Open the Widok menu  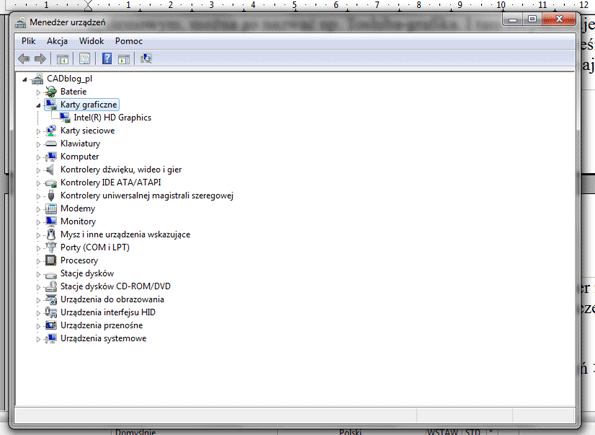click(x=91, y=41)
